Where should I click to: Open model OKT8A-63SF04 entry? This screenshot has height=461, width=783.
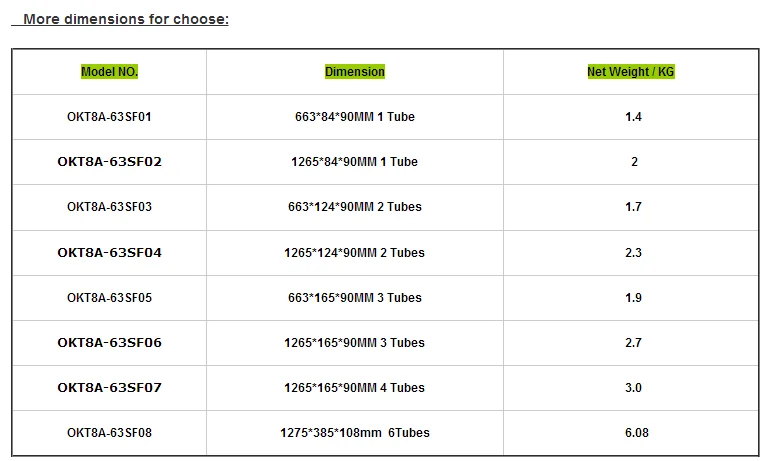tap(109, 253)
